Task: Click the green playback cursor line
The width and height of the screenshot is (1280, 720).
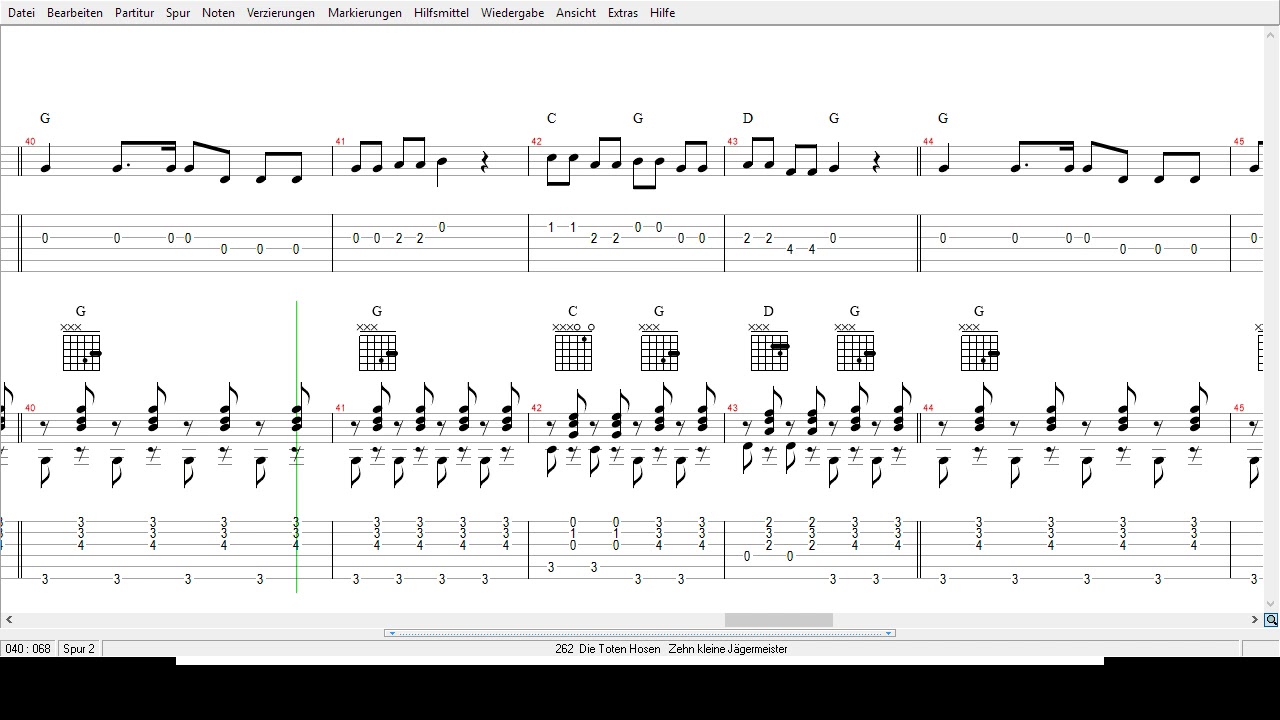Action: (296, 446)
